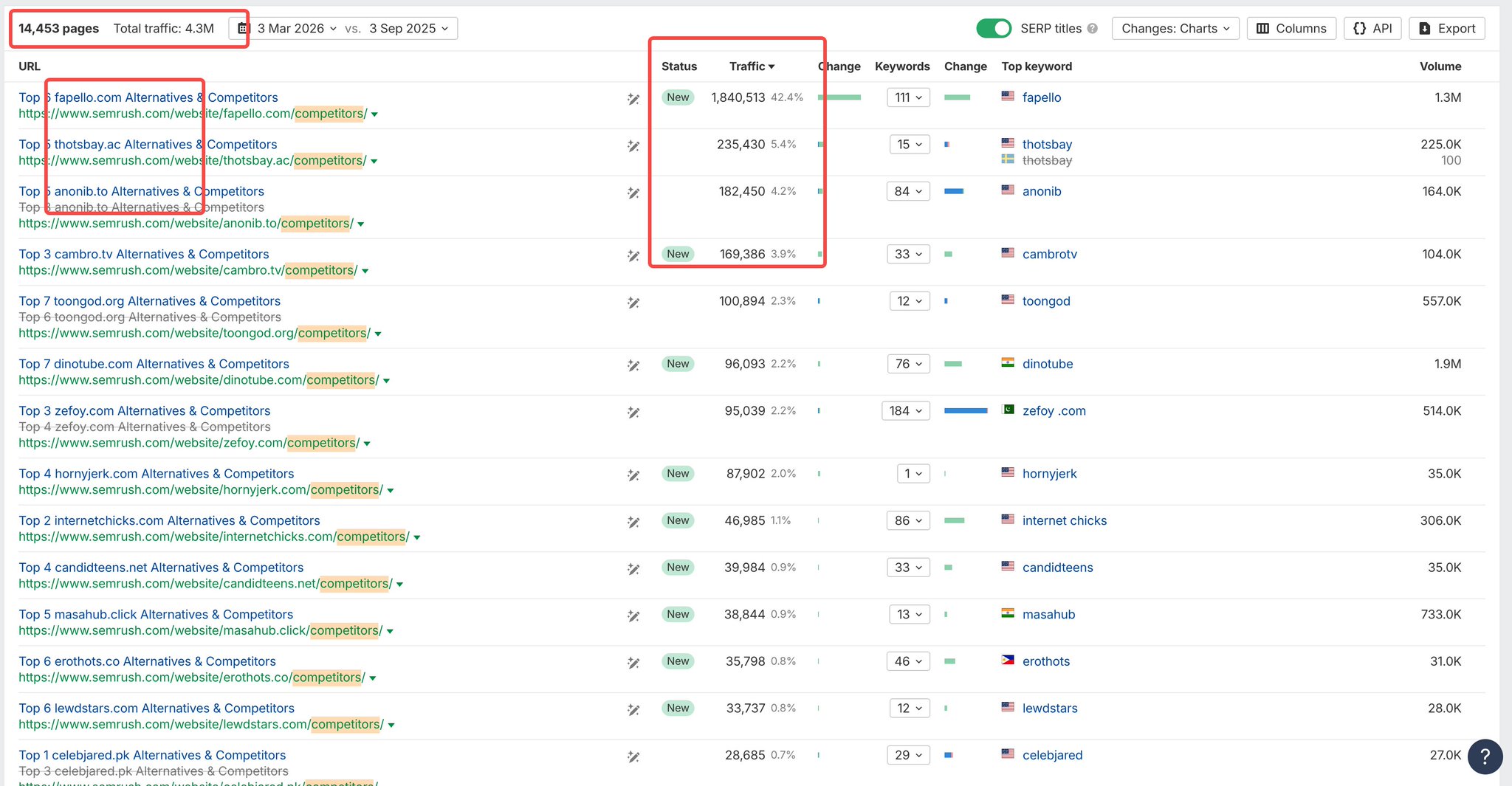The width and height of the screenshot is (1512, 786).
Task: Open the help question mark bubble
Action: [x=1485, y=756]
